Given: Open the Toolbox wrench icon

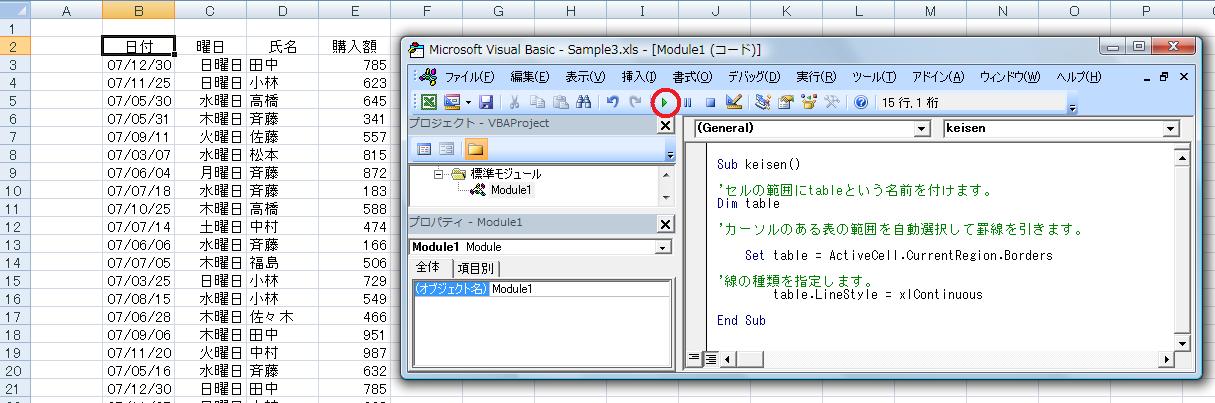Looking at the screenshot, I should [x=831, y=102].
